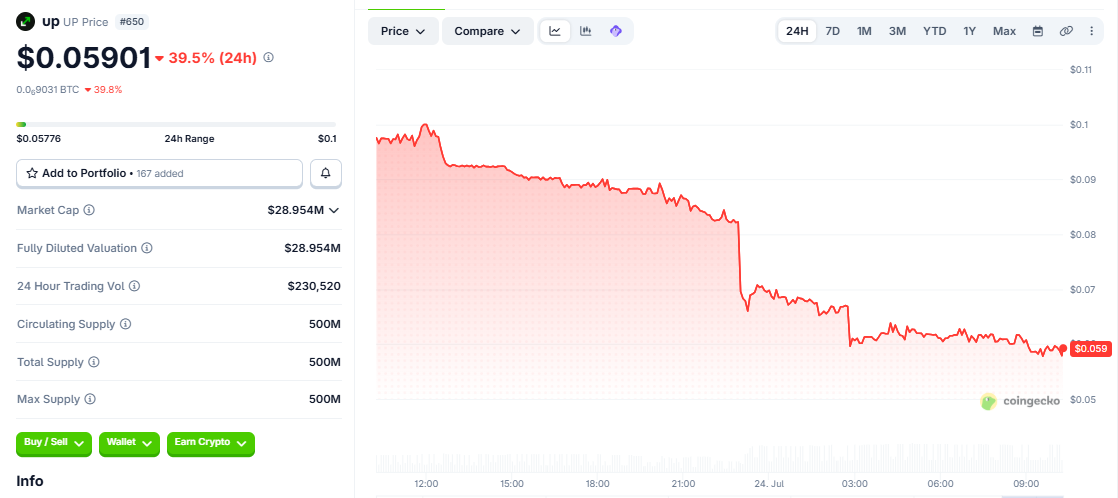Open the three-dot chart options menu
This screenshot has width=1118, height=498.
coord(1092,31)
